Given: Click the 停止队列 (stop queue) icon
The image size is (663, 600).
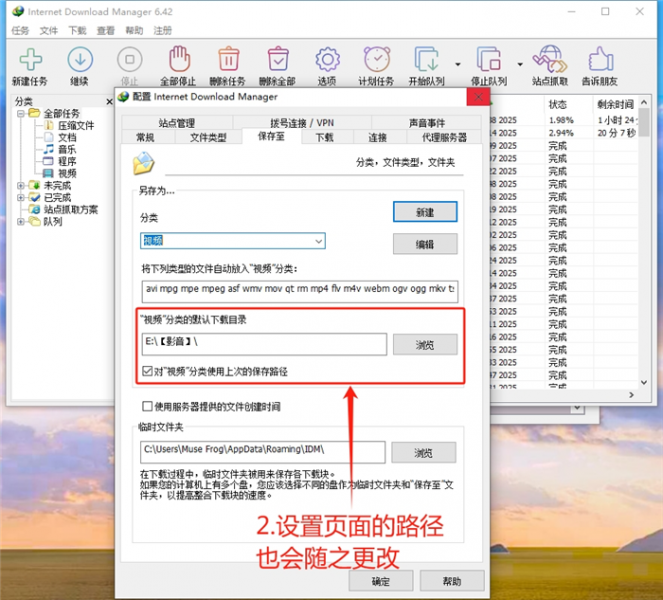Looking at the screenshot, I should pos(489,60).
